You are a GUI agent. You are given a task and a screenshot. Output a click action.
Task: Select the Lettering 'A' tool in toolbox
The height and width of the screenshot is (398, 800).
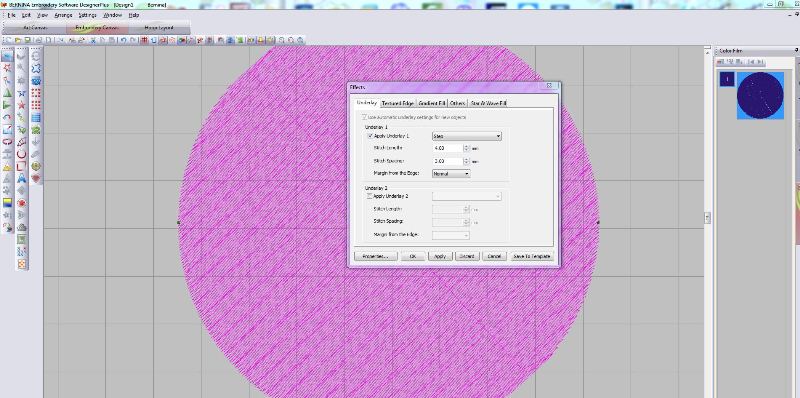pos(21,179)
